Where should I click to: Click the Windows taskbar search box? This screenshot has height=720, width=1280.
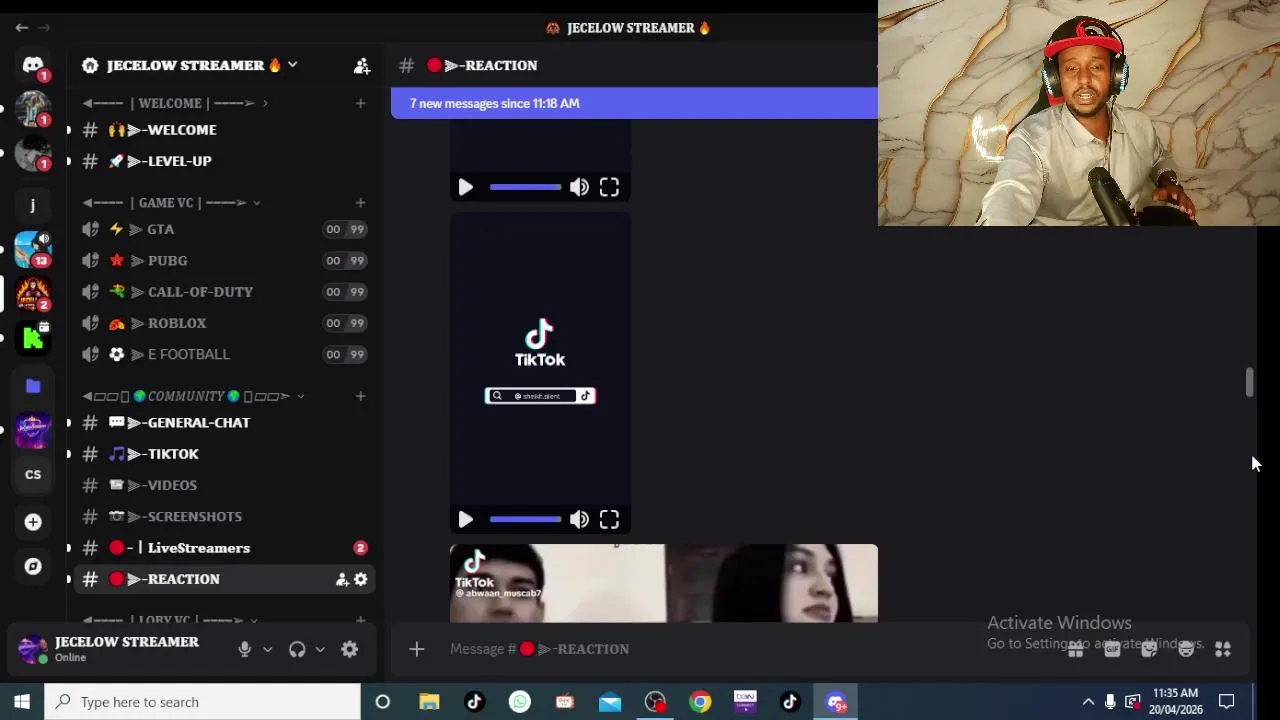coord(203,702)
